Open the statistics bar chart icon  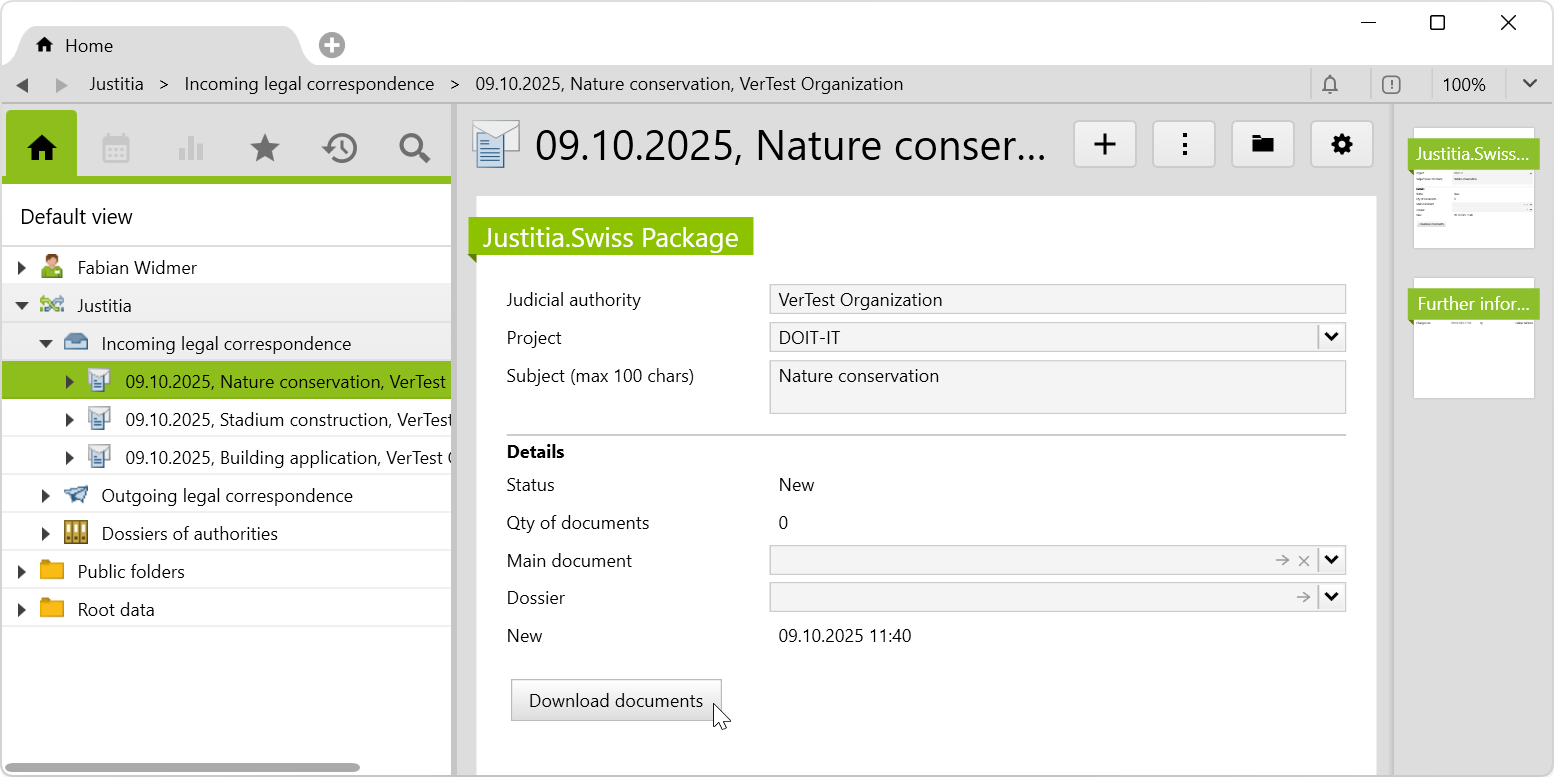(x=190, y=148)
